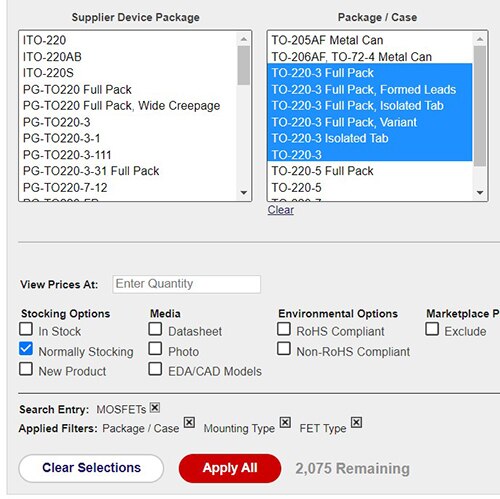Click up arrow of Package / Case list
Image resolution: width=500 pixels, height=499 pixels.
point(480,39)
